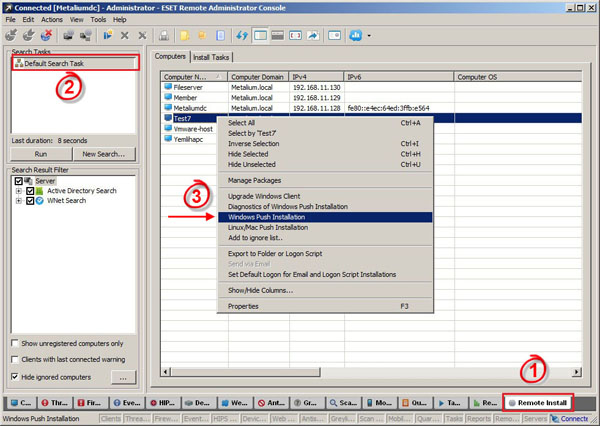Uncheck Hide ignored computers
Screen dimensions: 600x426
click(15, 377)
